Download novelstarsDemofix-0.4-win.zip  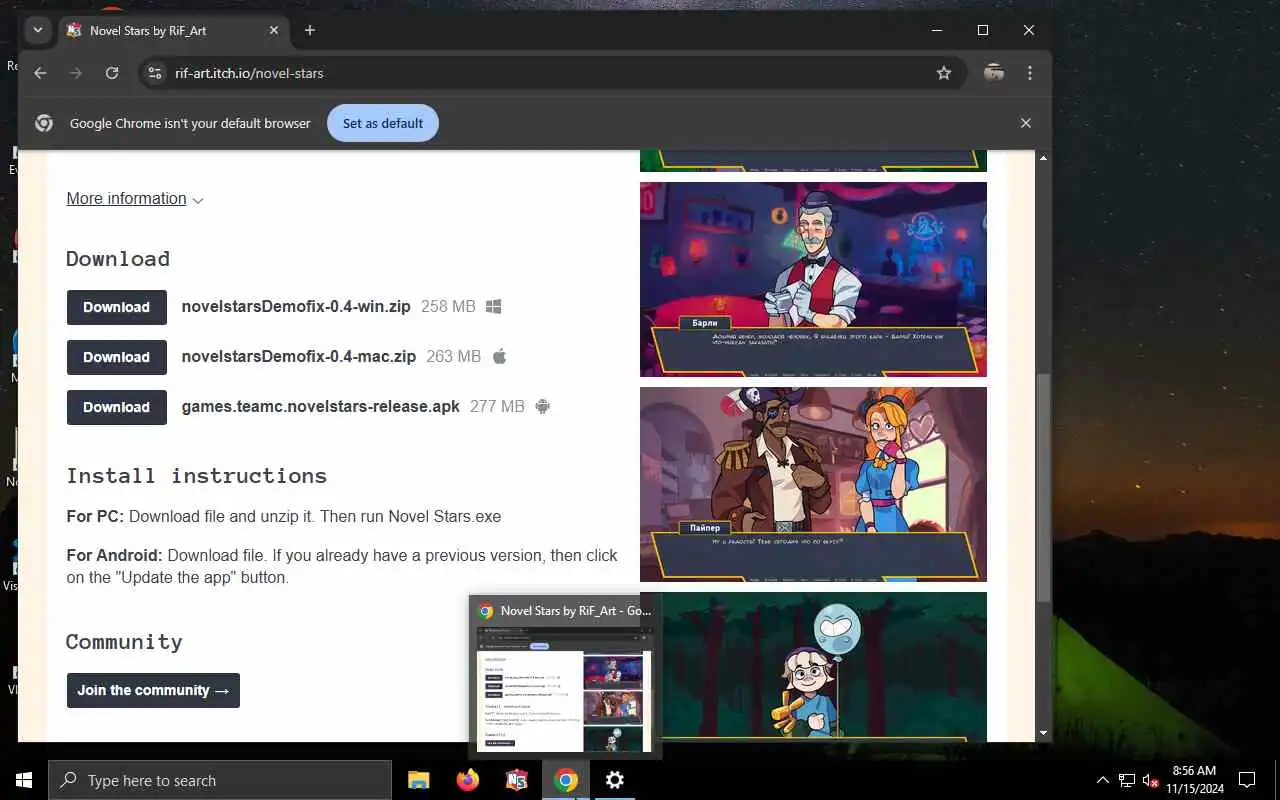[x=117, y=307]
